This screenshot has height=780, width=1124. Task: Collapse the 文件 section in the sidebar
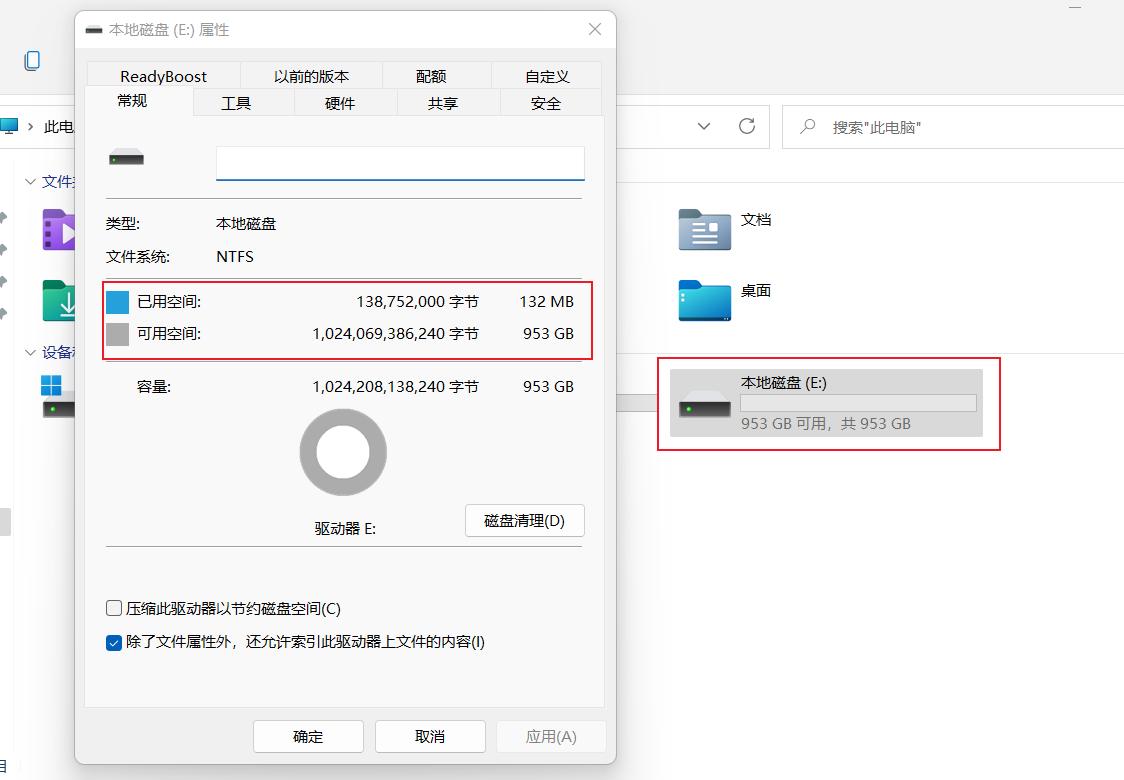(x=29, y=182)
